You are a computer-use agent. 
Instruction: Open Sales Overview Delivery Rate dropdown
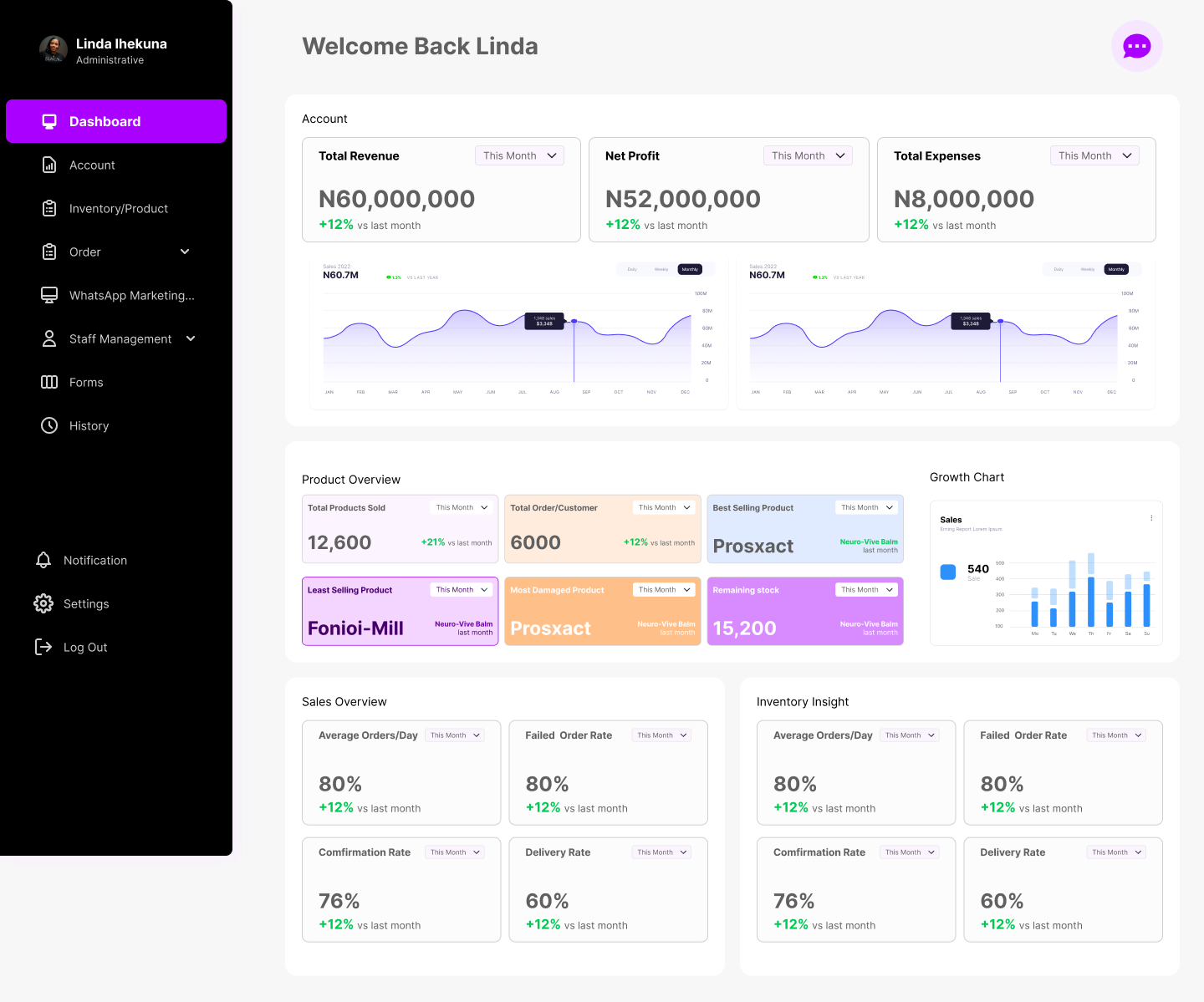(x=661, y=852)
